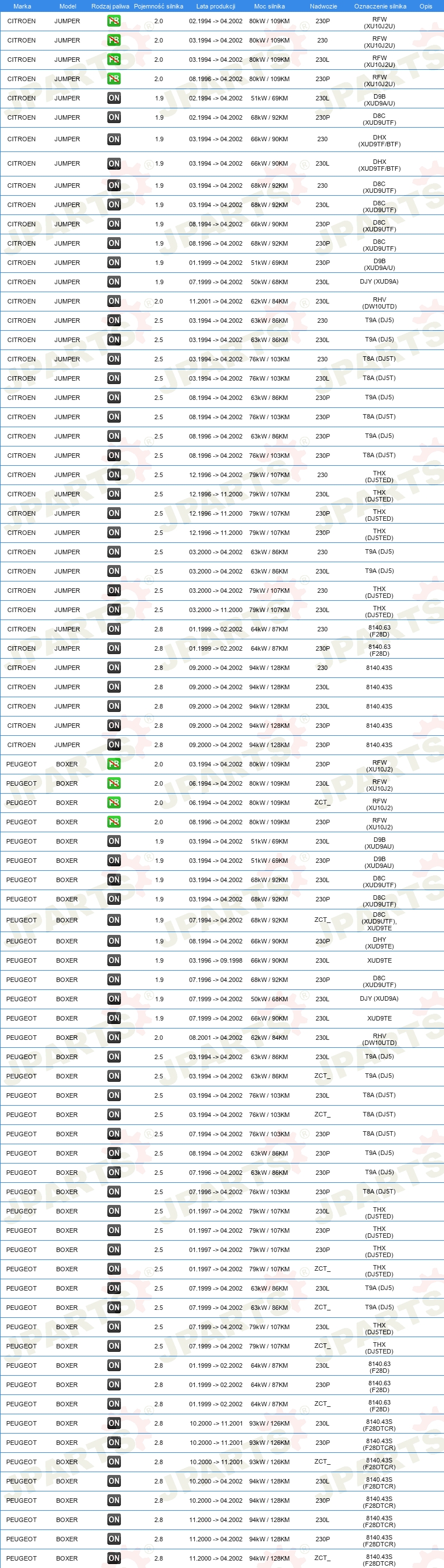Click 93kW / 126KM in Peugeot 230L row

[269, 1424]
